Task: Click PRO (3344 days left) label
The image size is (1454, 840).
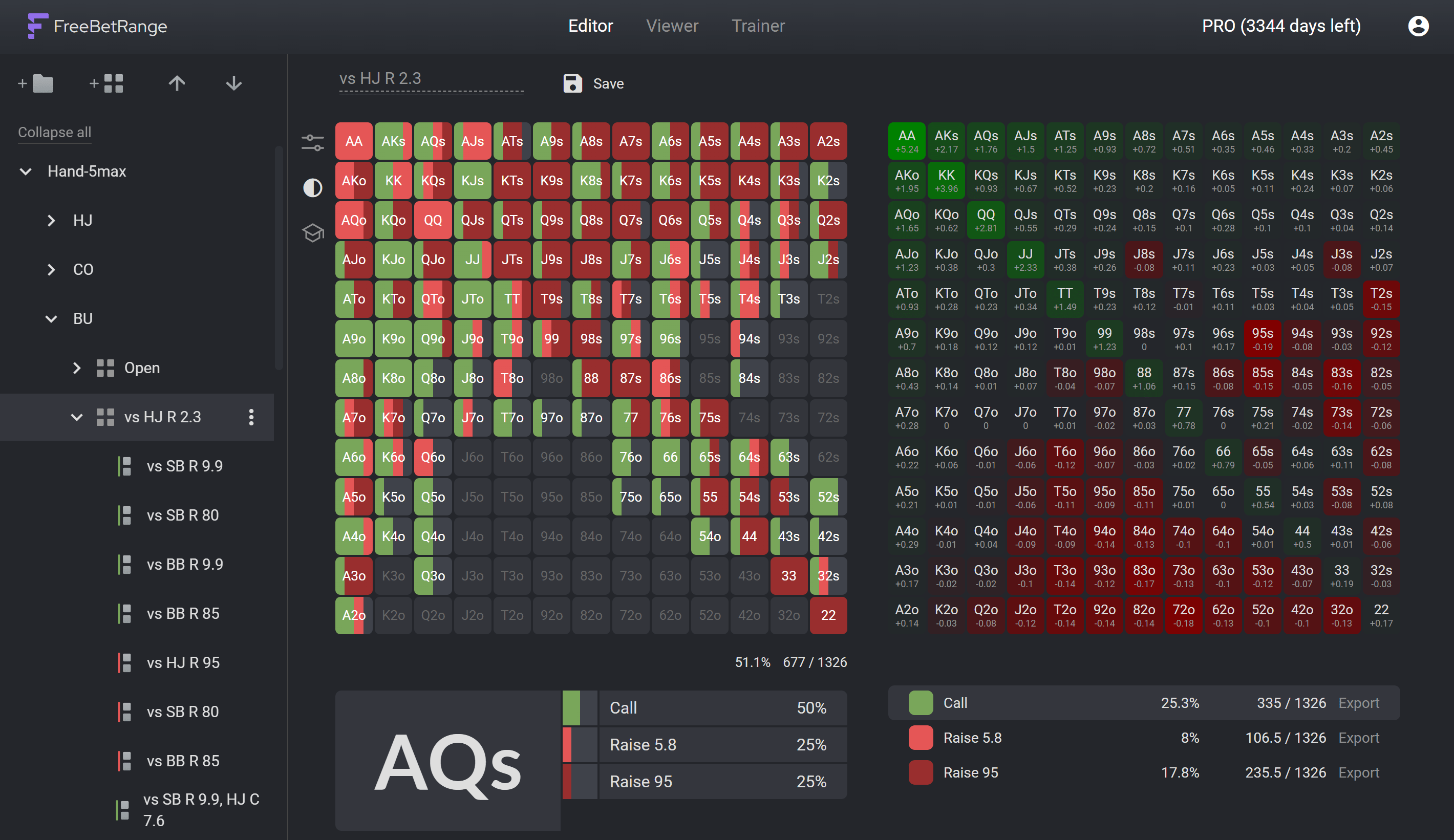Action: tap(1281, 26)
